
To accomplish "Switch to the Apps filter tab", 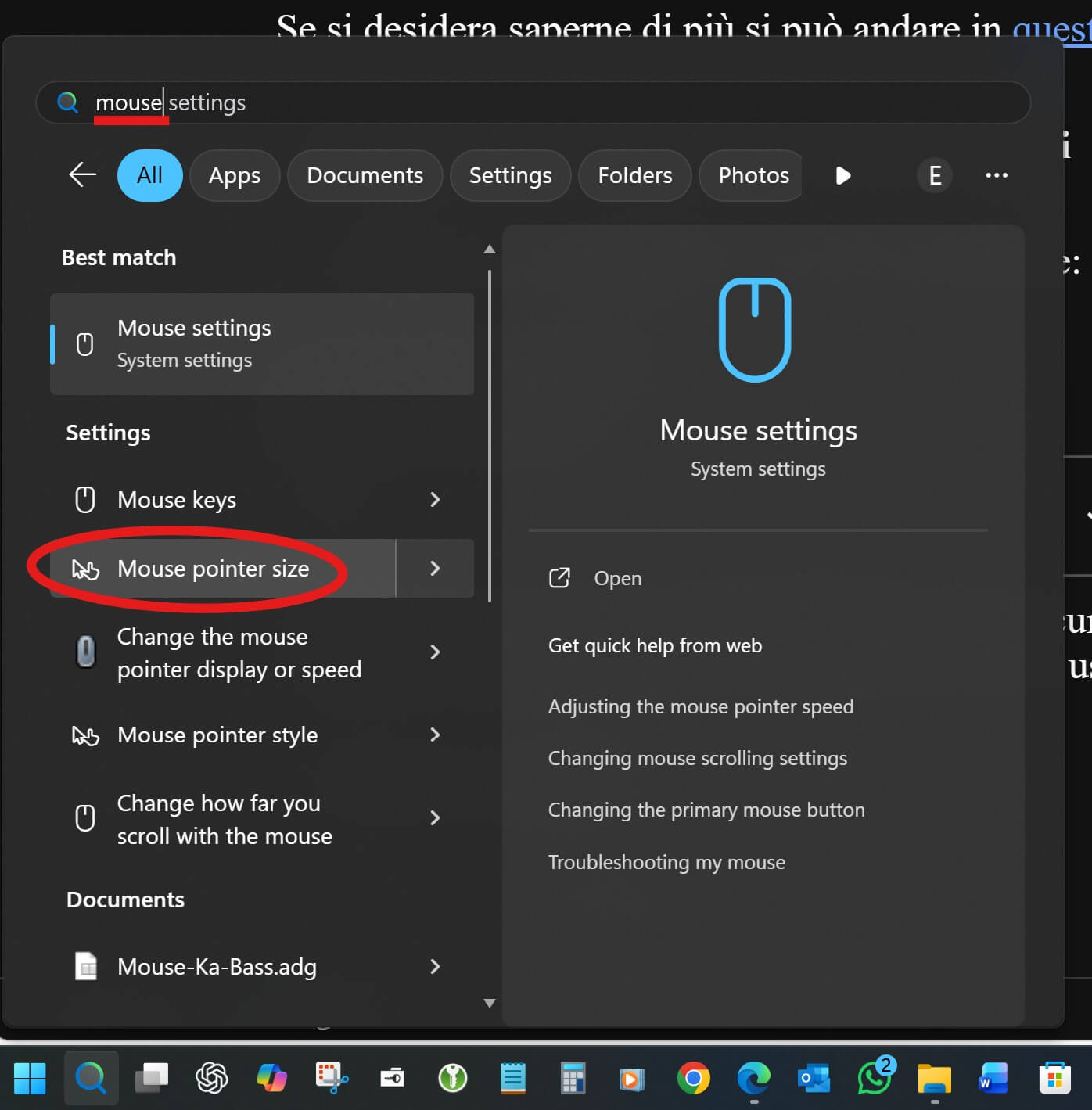I will [x=234, y=175].
